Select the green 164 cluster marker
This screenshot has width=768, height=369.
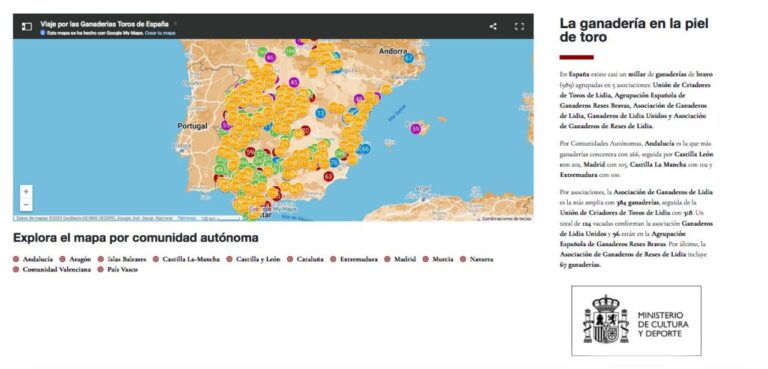click(x=290, y=51)
